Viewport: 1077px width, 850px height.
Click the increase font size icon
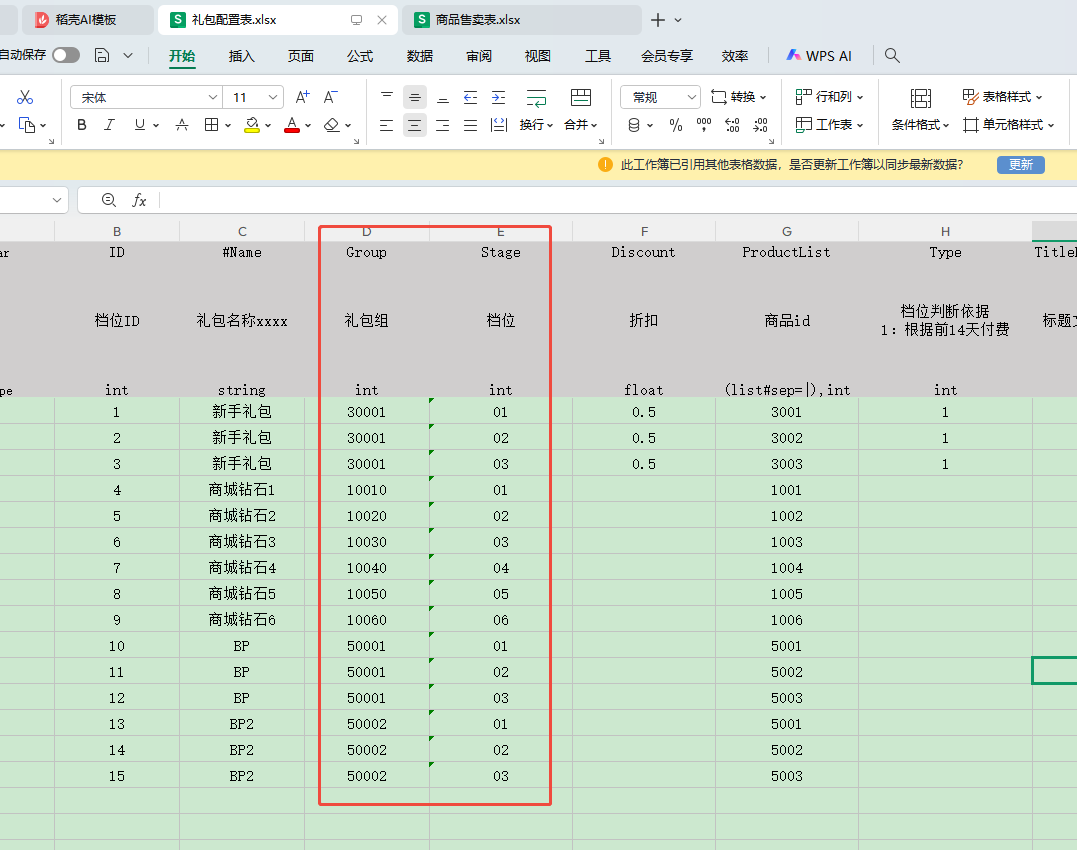[x=302, y=97]
